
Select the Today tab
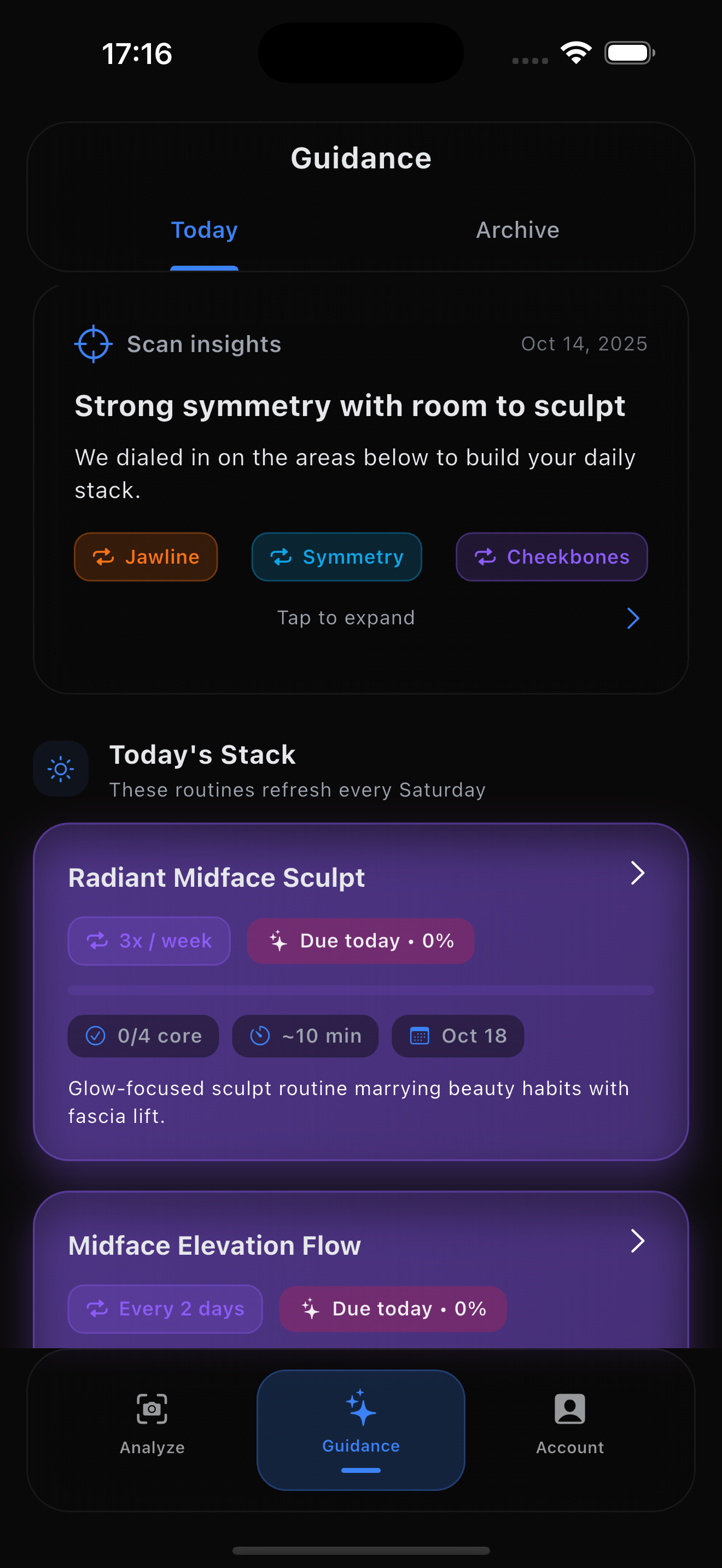(x=204, y=230)
